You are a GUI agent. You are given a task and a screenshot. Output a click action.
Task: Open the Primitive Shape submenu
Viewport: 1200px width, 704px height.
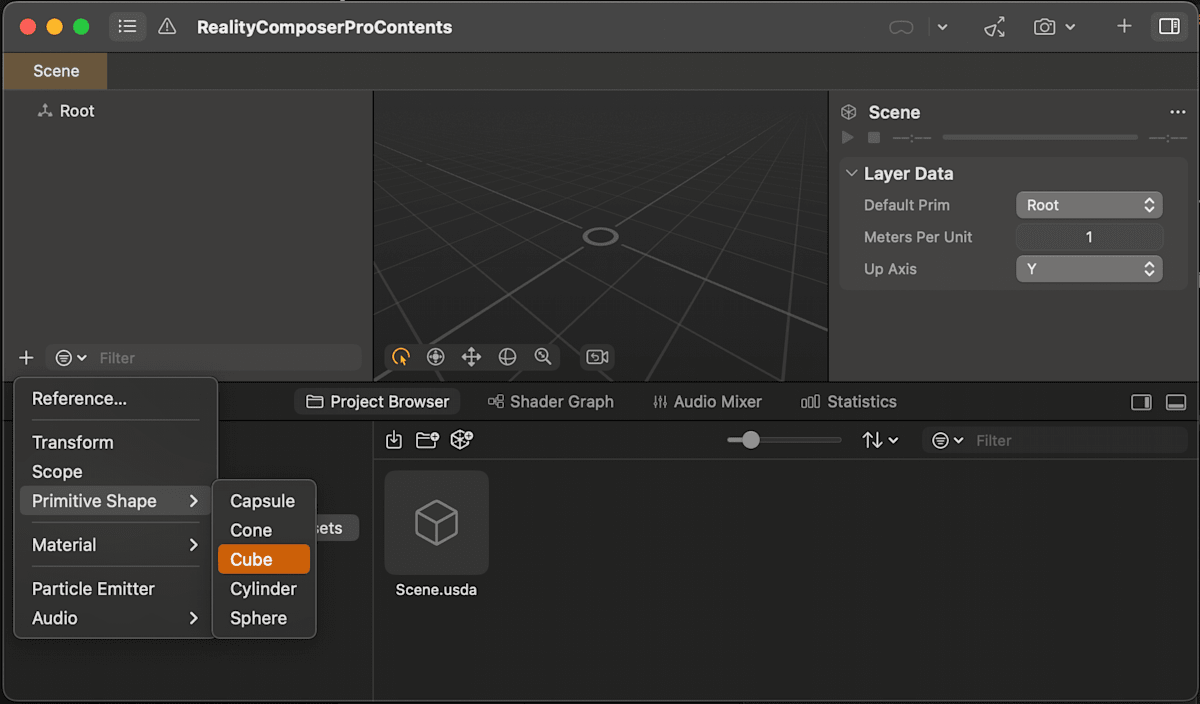tap(115, 501)
